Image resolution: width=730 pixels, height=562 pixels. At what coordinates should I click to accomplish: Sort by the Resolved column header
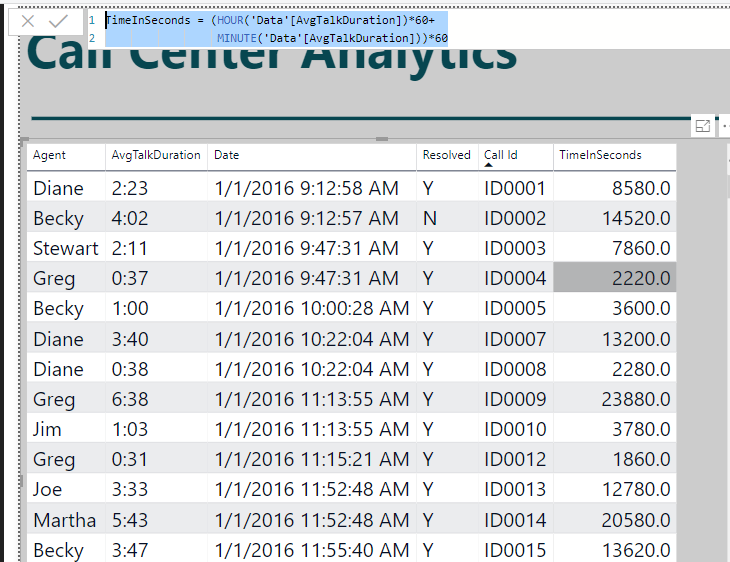coord(446,155)
